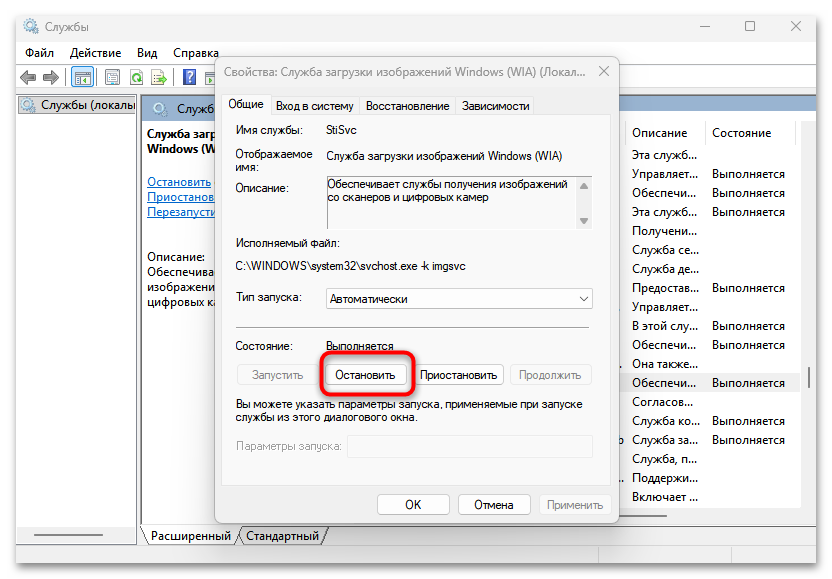Open the Справка menu

[196, 53]
